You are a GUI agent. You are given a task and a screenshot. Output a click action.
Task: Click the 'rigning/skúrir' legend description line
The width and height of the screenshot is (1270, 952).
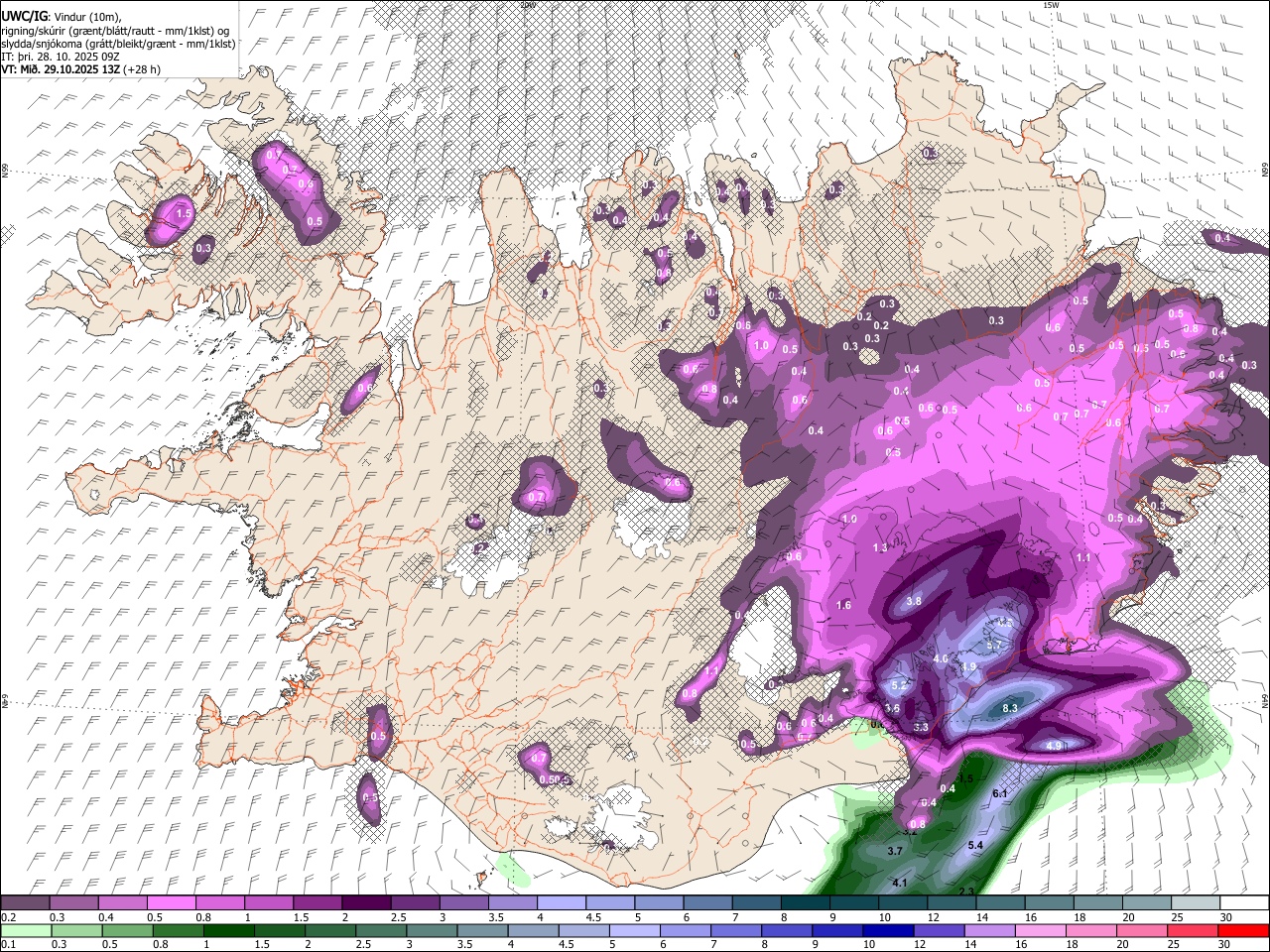(115, 31)
